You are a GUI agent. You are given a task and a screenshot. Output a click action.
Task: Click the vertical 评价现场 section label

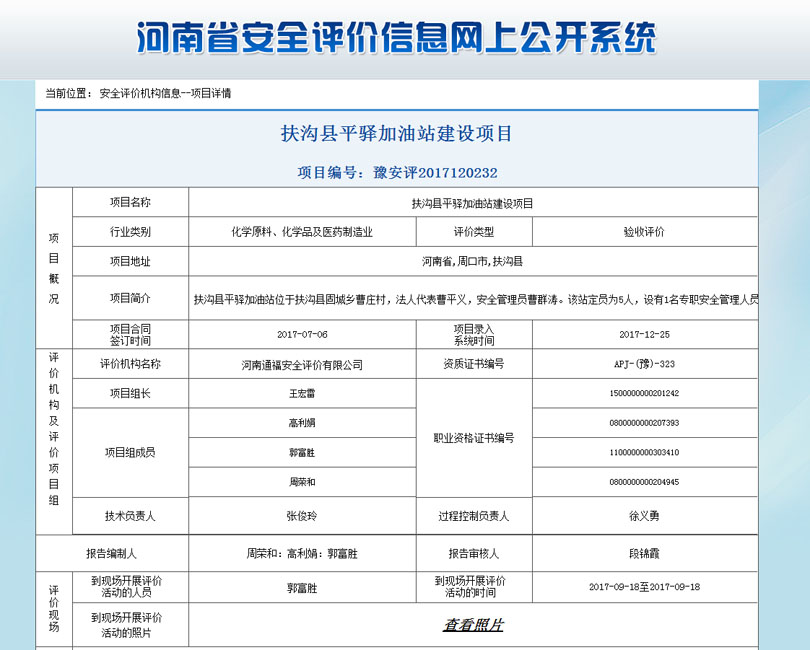[x=54, y=609]
